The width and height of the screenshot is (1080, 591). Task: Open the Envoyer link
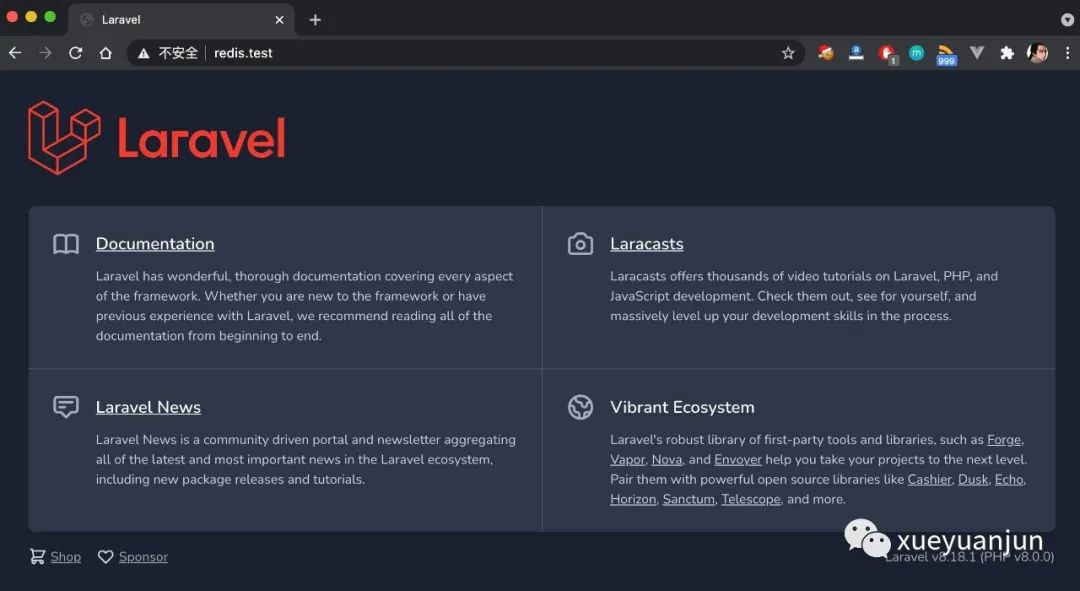pyautogui.click(x=738, y=459)
